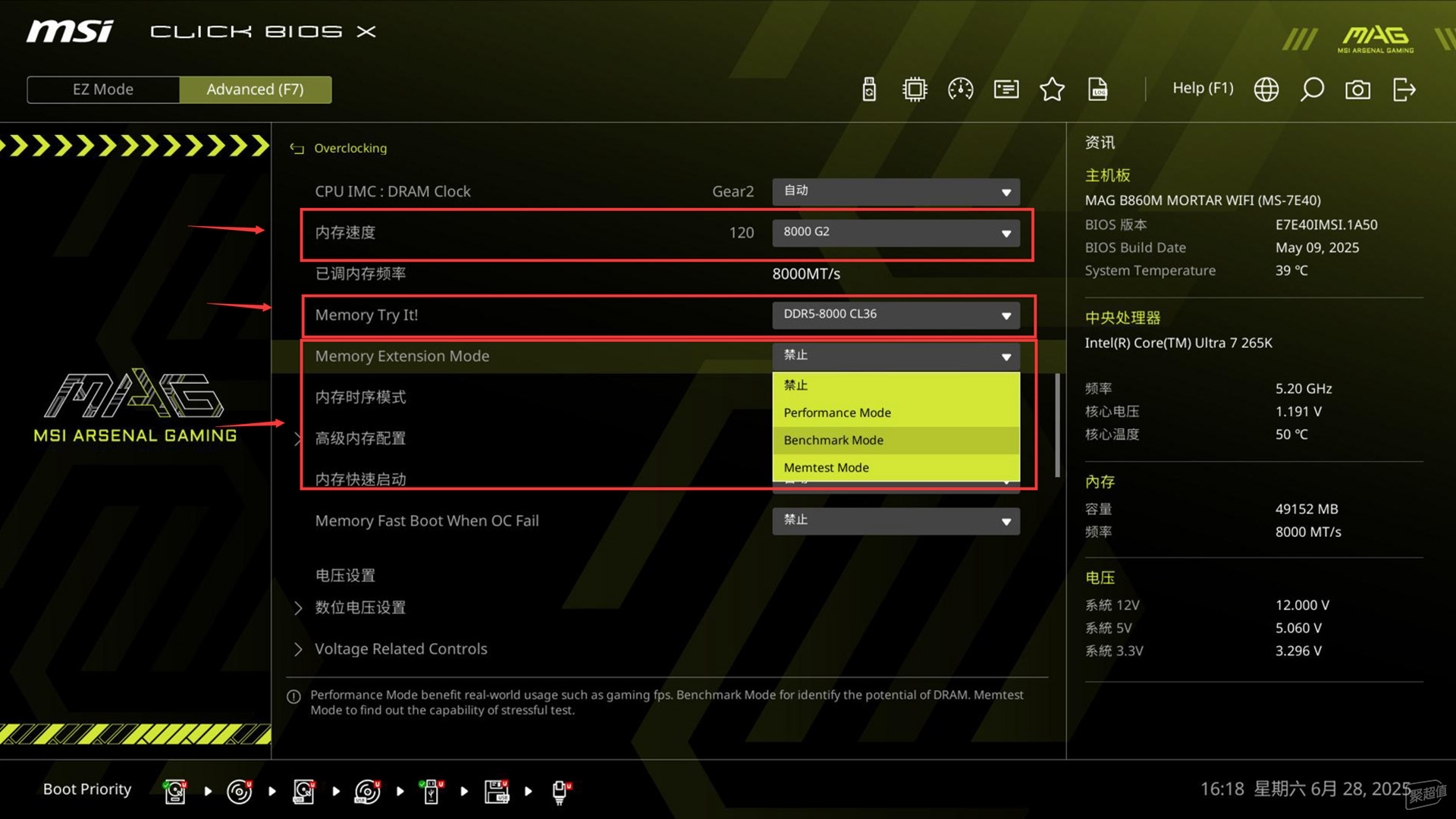Click the CPU frequency 5.20 GHz value
Viewport: 1456px width, 819px height.
coord(1304,388)
